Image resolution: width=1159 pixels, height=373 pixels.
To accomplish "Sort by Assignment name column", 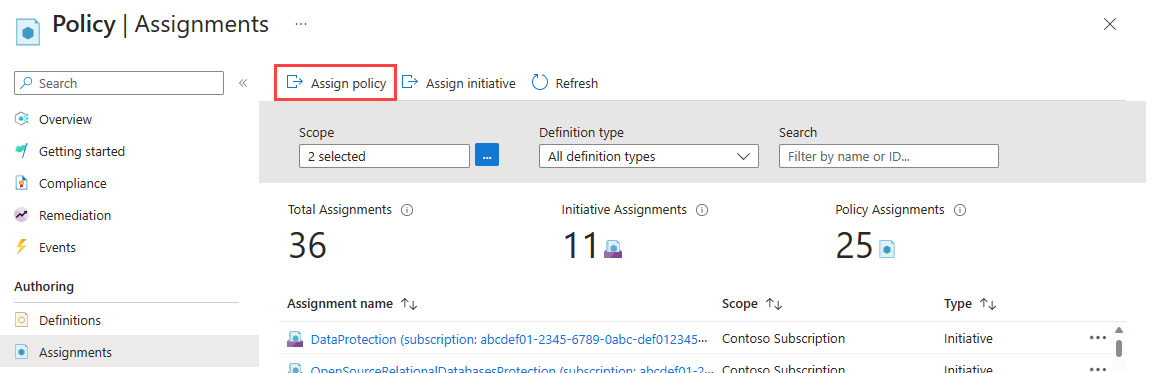I will coord(353,304).
